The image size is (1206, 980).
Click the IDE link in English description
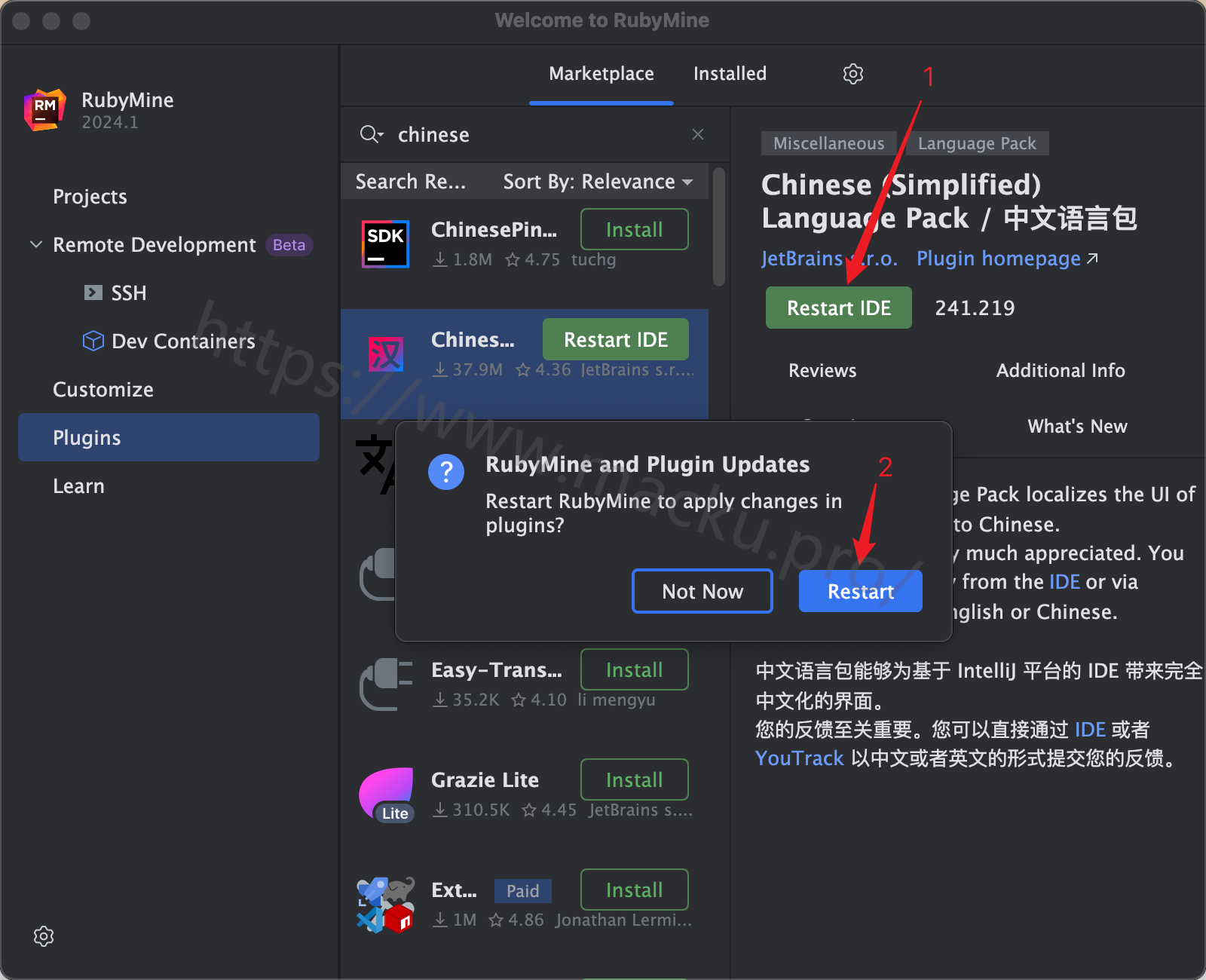point(1064,582)
